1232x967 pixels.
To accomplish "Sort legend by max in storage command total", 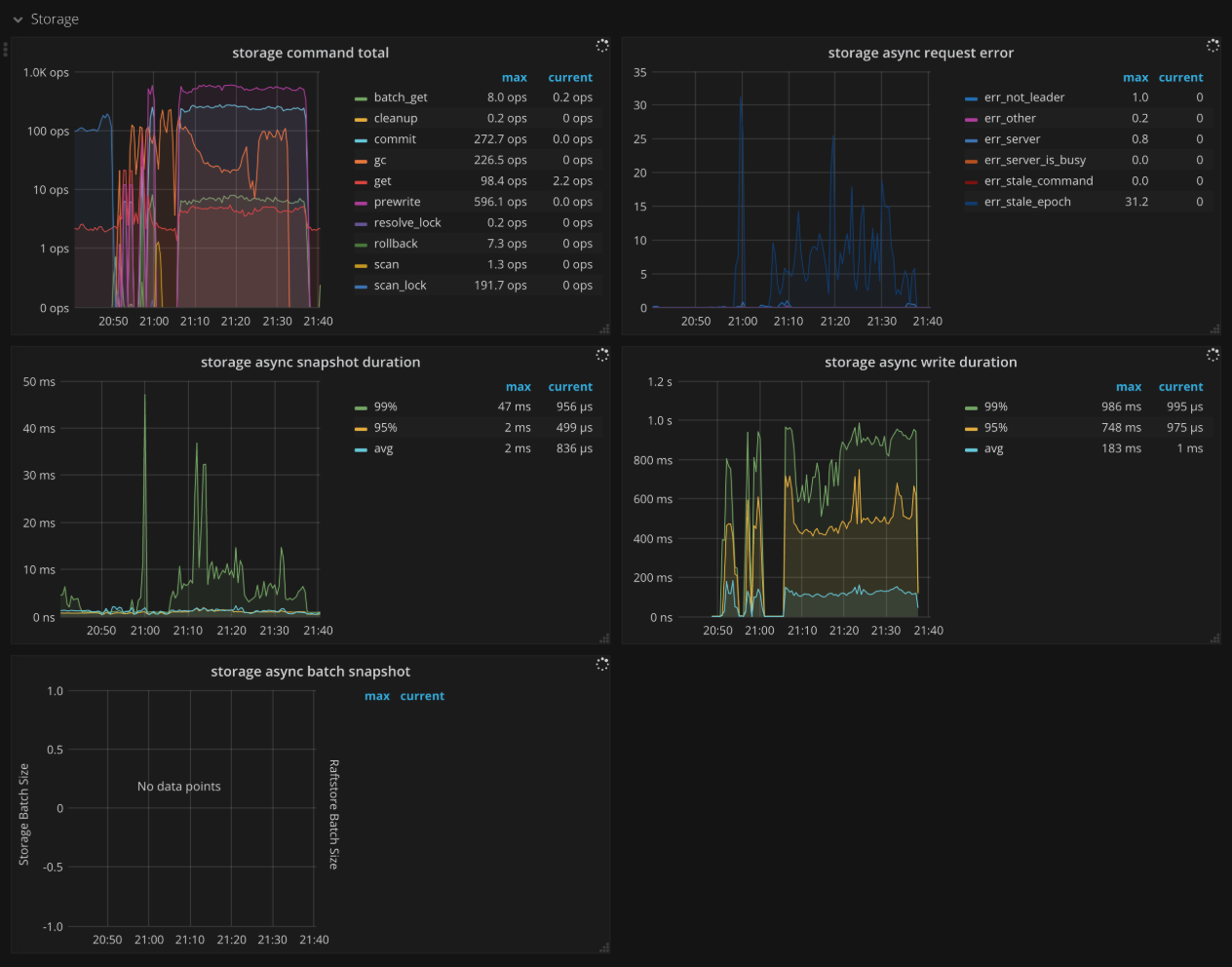I will pyautogui.click(x=515, y=77).
